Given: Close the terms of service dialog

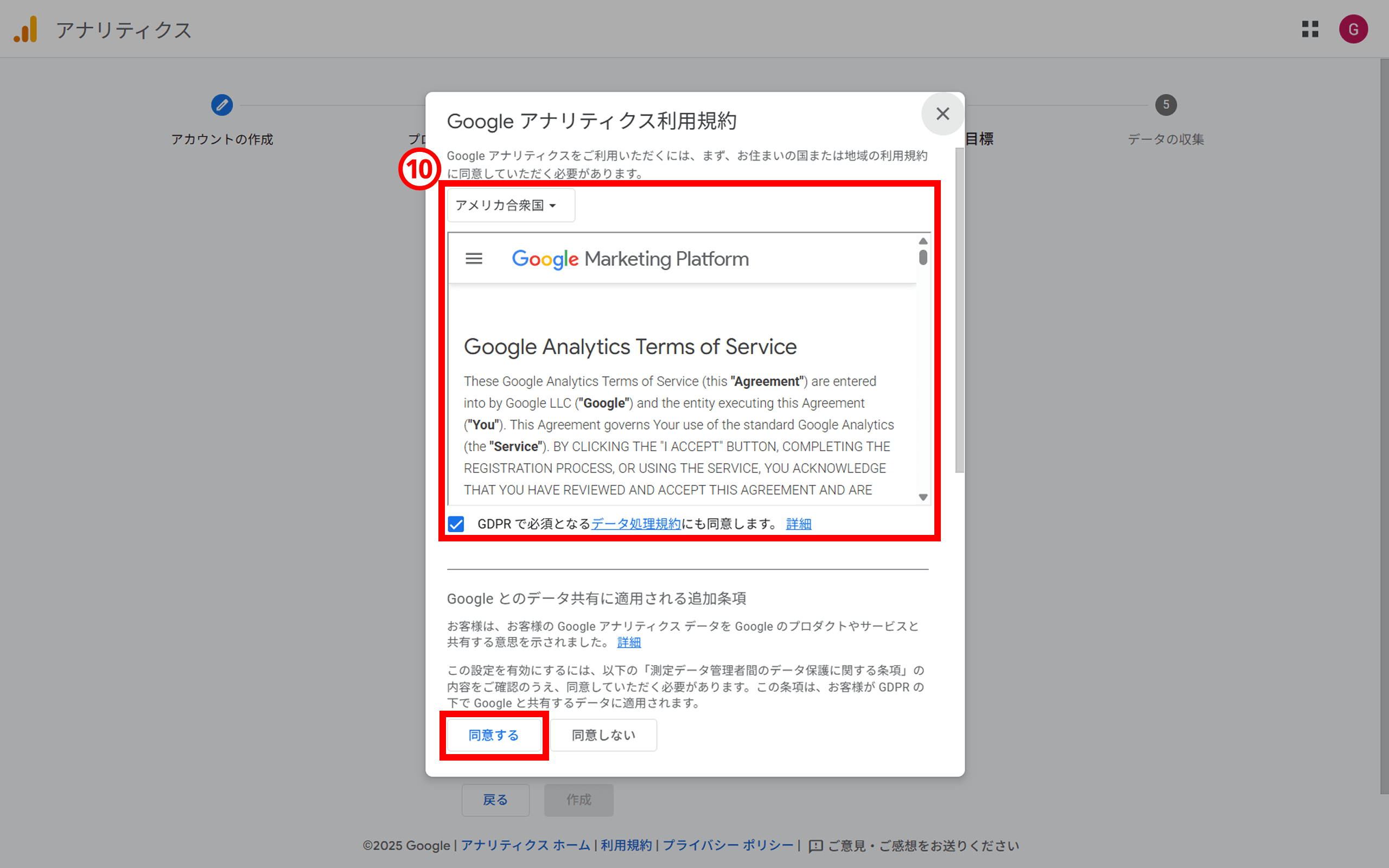Looking at the screenshot, I should click(x=942, y=114).
